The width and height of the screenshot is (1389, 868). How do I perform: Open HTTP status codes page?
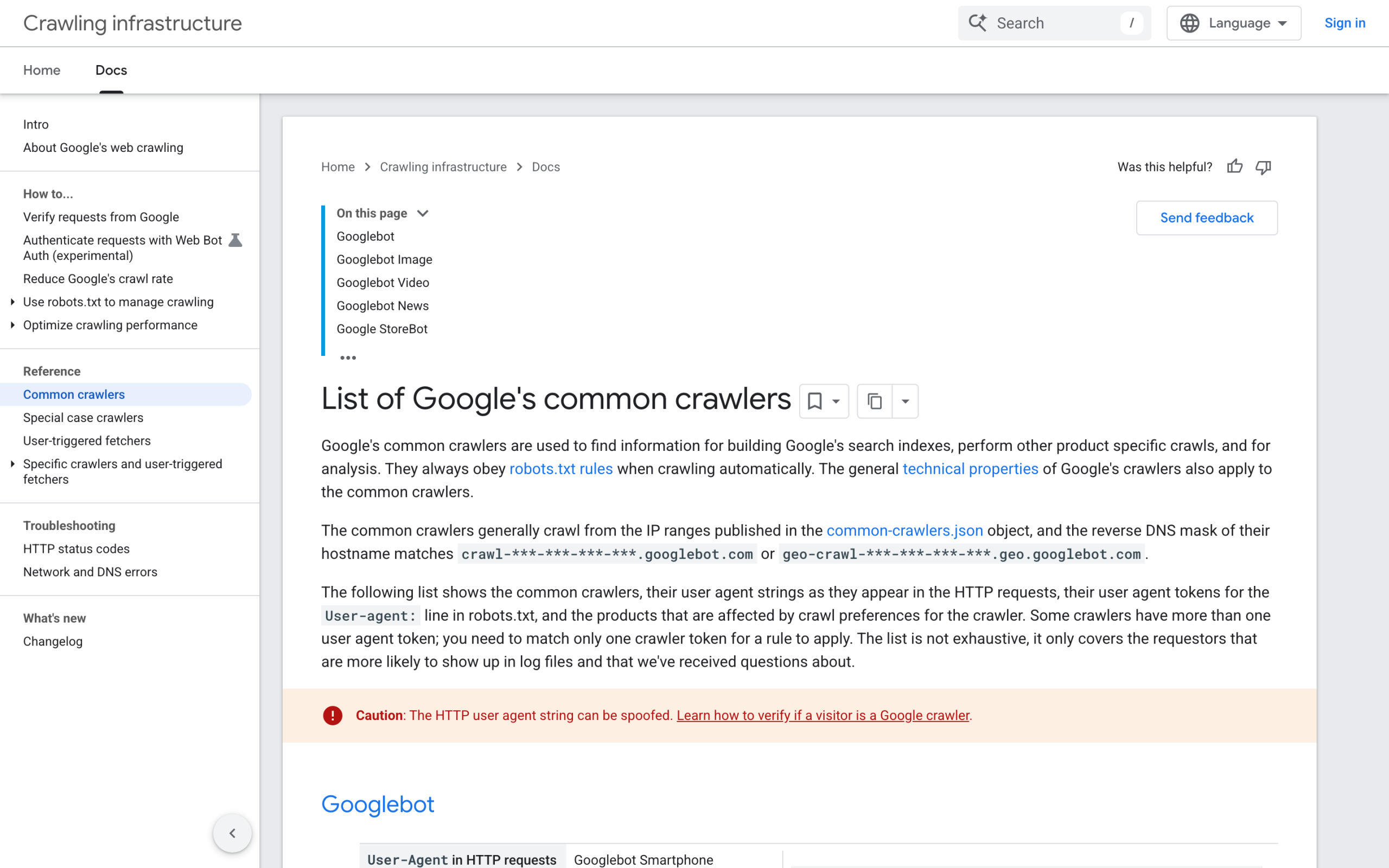click(77, 548)
